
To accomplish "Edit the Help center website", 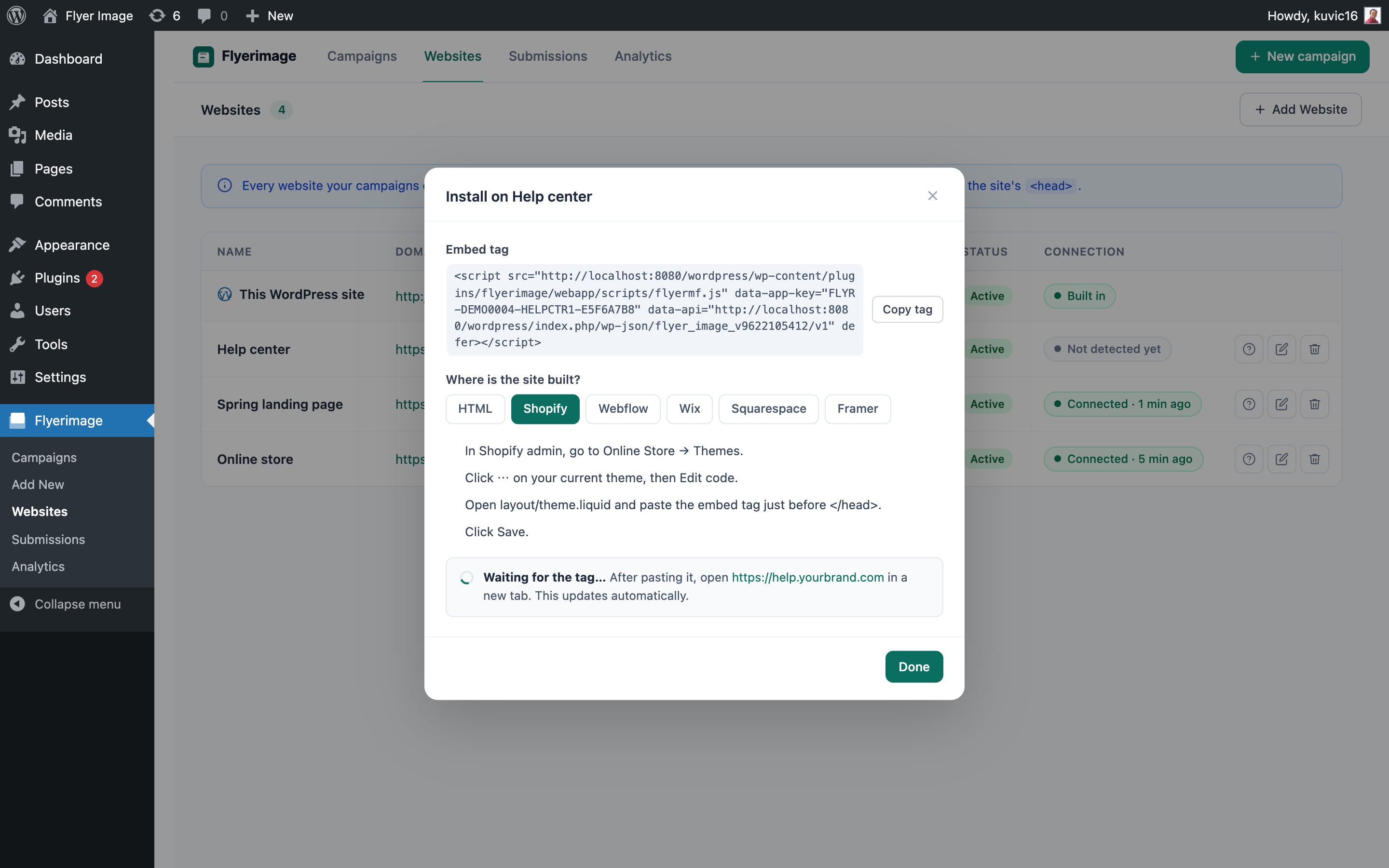I will click(1281, 349).
